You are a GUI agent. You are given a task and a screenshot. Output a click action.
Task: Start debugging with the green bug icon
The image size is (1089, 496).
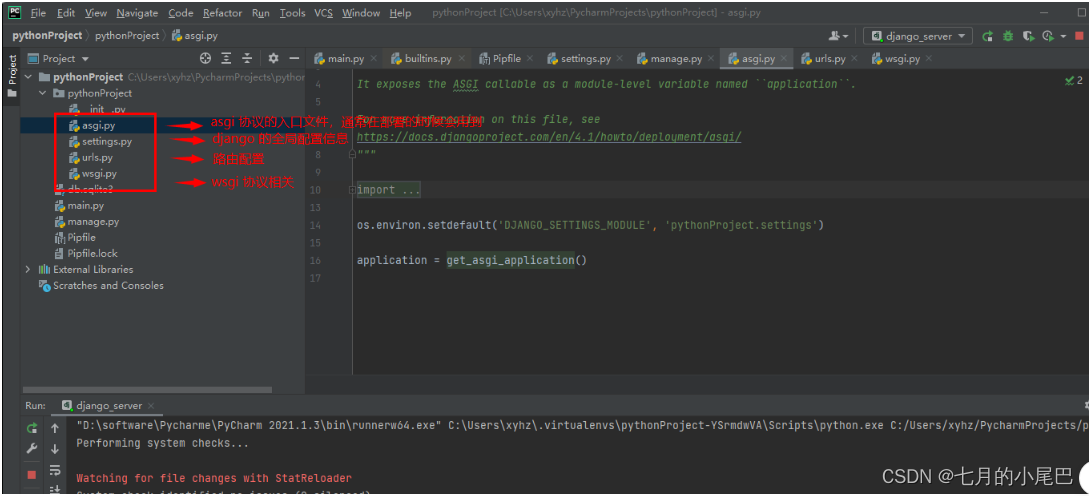click(1008, 36)
